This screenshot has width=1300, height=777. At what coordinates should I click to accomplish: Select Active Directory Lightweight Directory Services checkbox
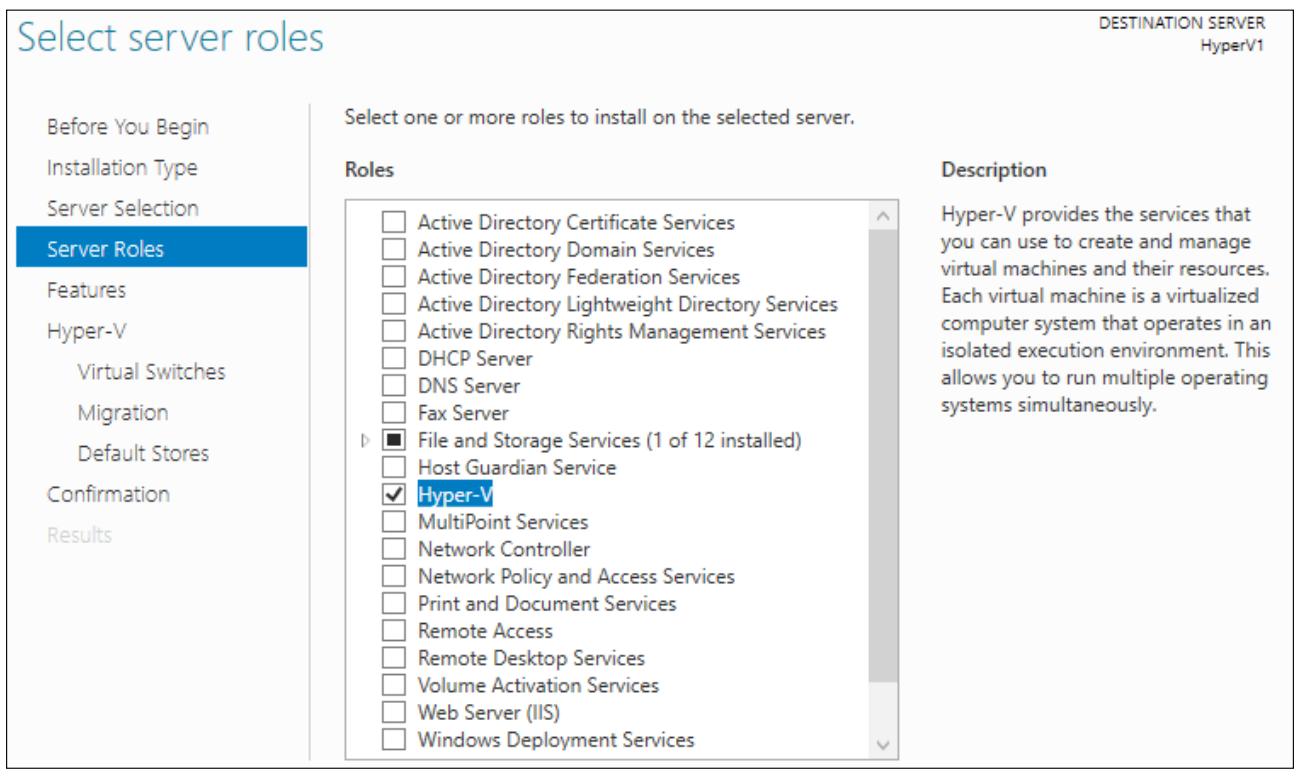(395, 304)
